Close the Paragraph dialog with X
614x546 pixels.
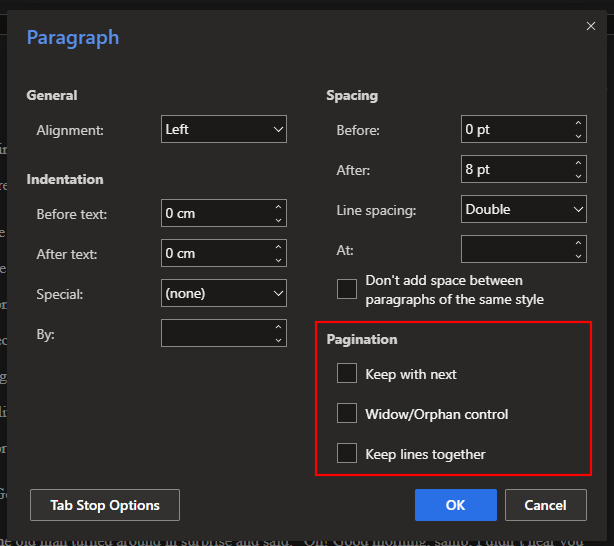tap(589, 25)
